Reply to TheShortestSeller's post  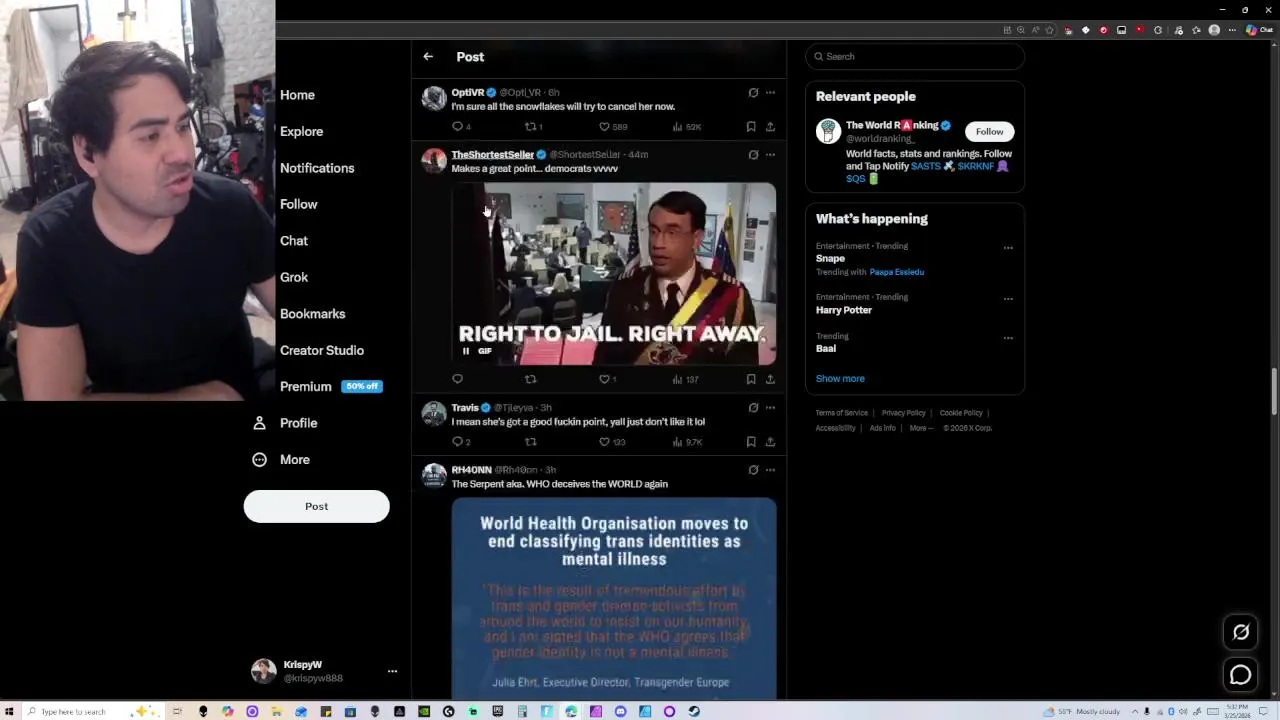pyautogui.click(x=458, y=379)
